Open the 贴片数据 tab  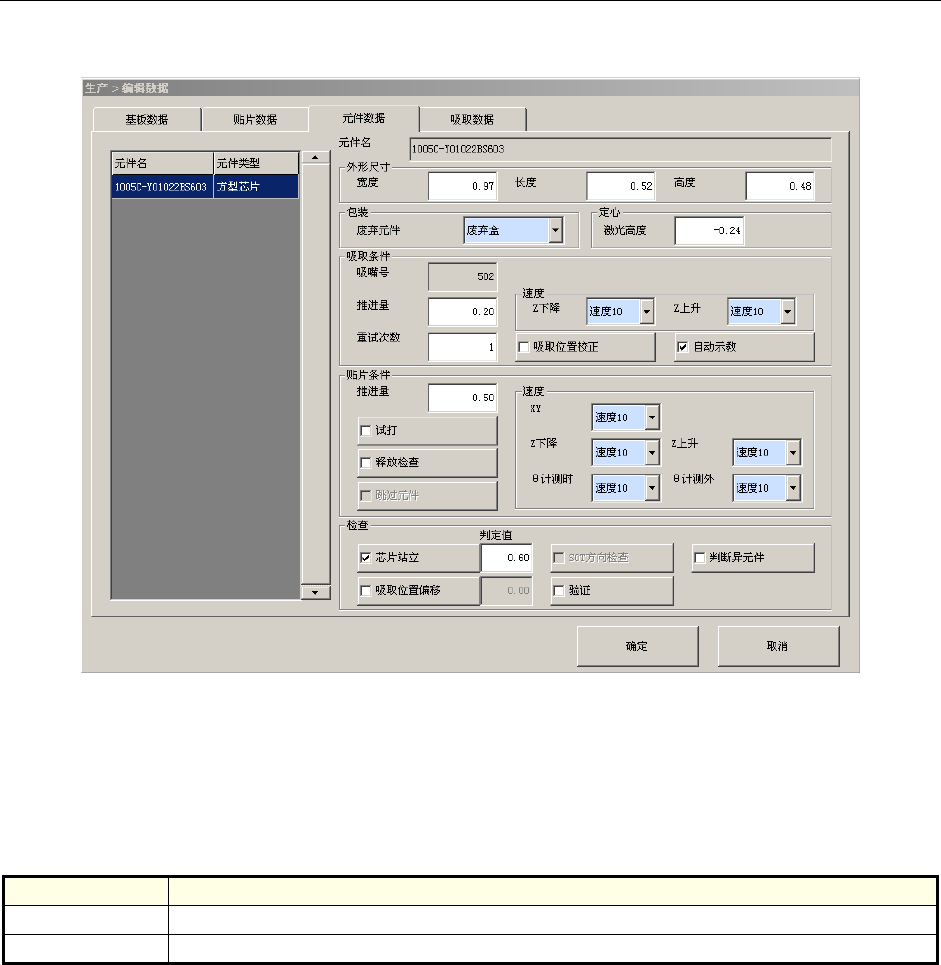coord(255,119)
